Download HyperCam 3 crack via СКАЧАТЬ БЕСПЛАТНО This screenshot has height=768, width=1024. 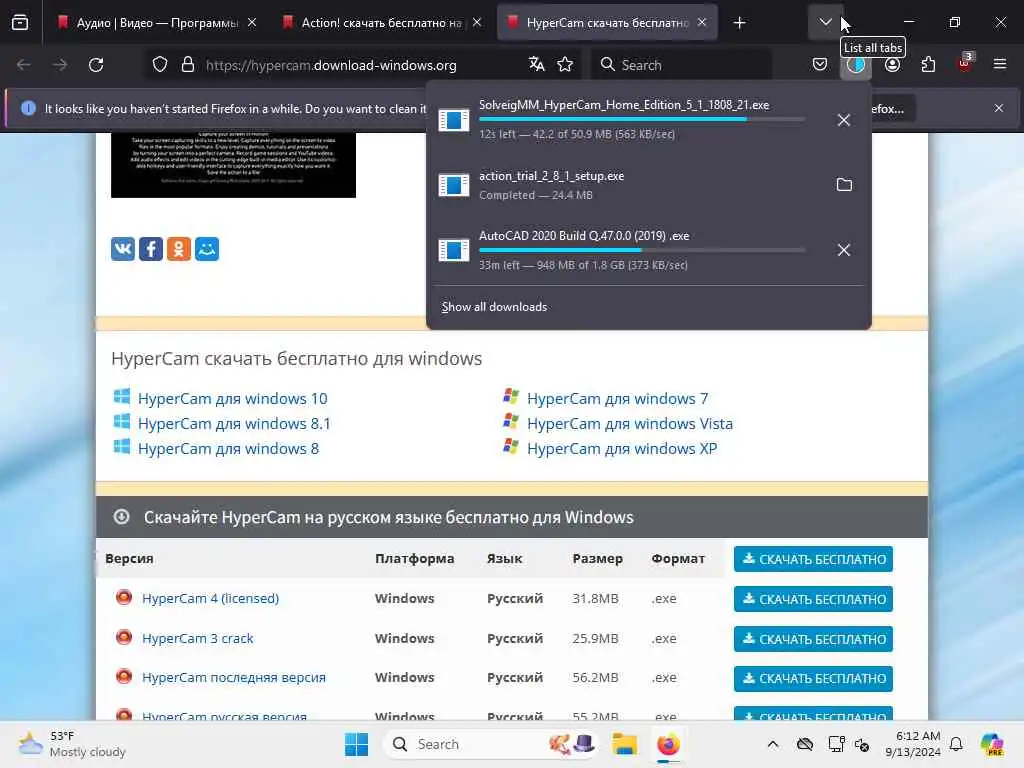point(813,639)
